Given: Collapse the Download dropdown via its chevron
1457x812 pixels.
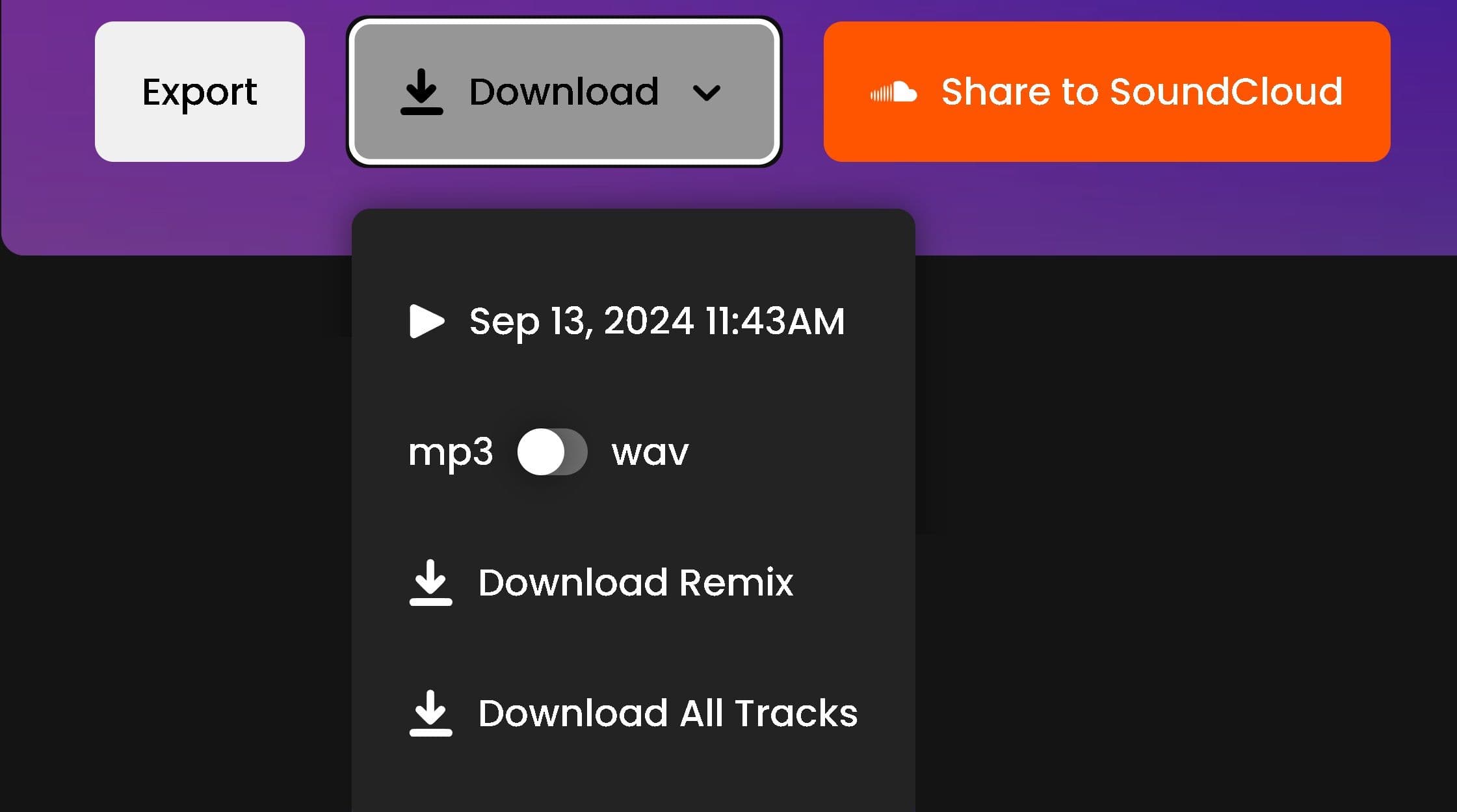Looking at the screenshot, I should (x=707, y=93).
